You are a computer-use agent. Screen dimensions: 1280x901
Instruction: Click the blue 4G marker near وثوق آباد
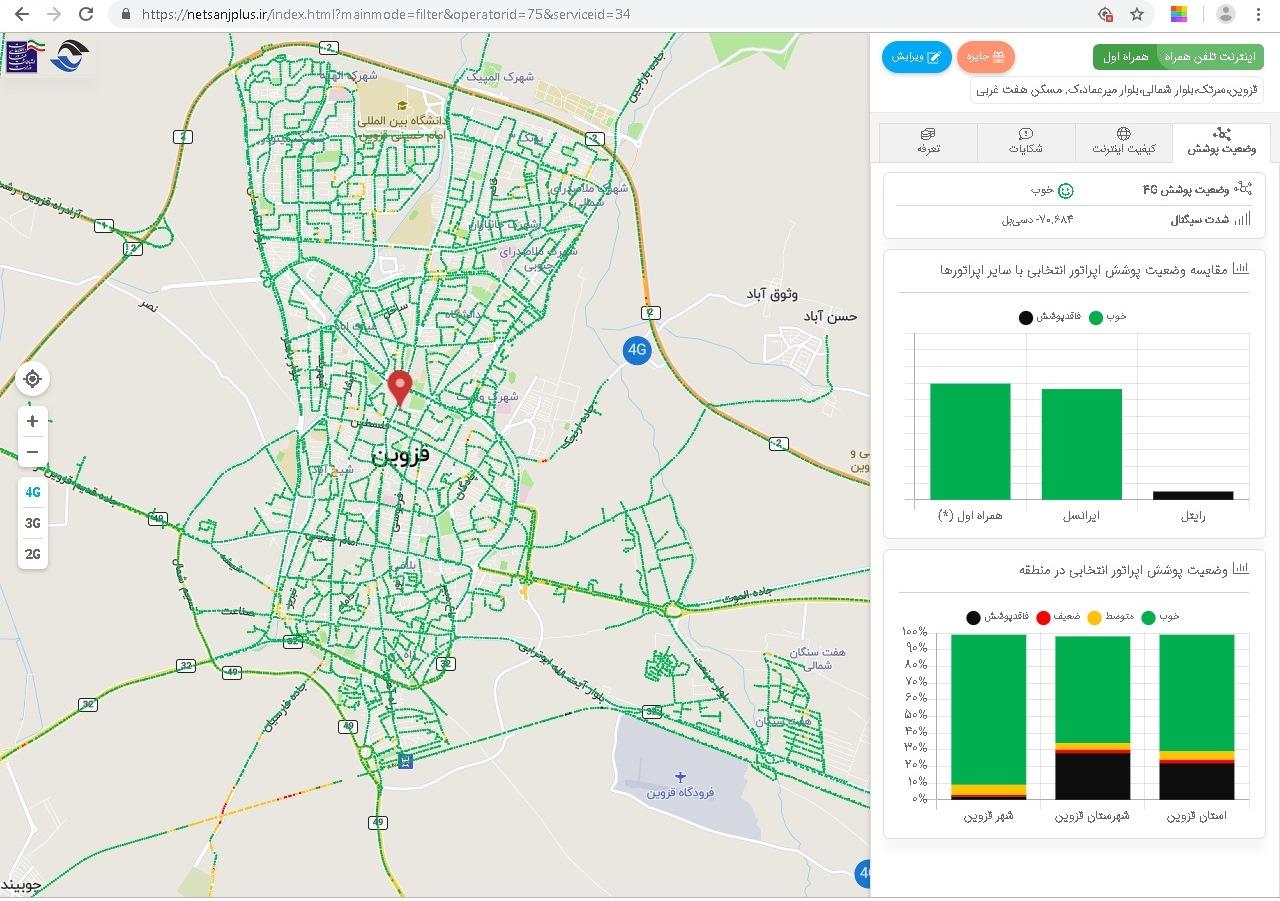pos(637,350)
